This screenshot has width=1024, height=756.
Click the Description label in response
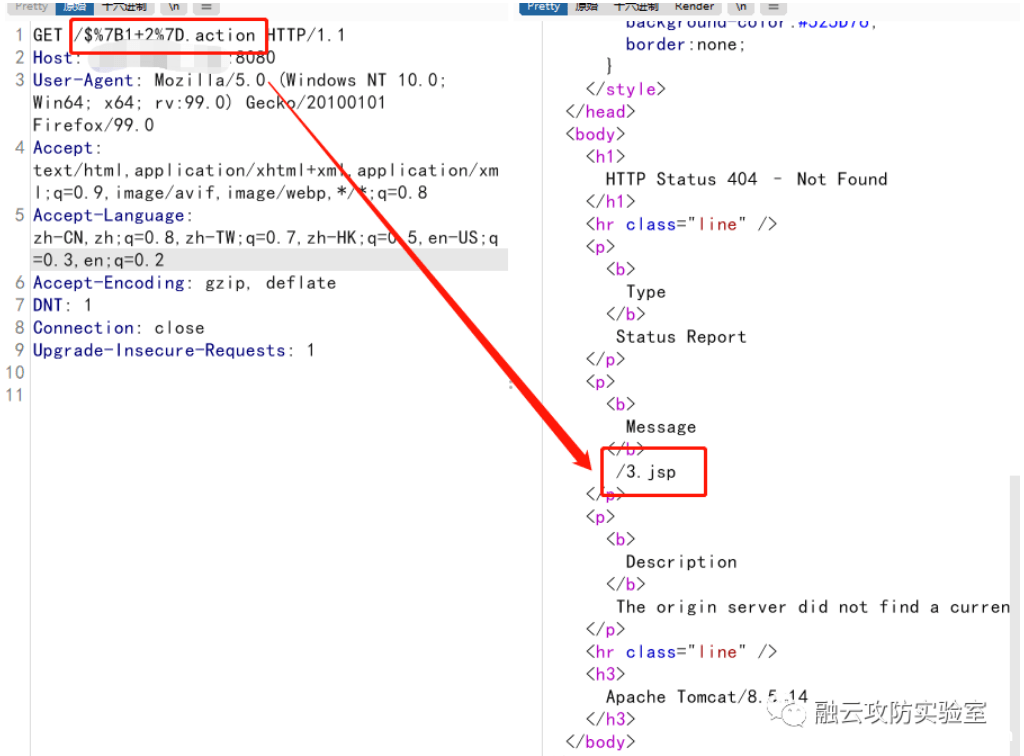(680, 562)
